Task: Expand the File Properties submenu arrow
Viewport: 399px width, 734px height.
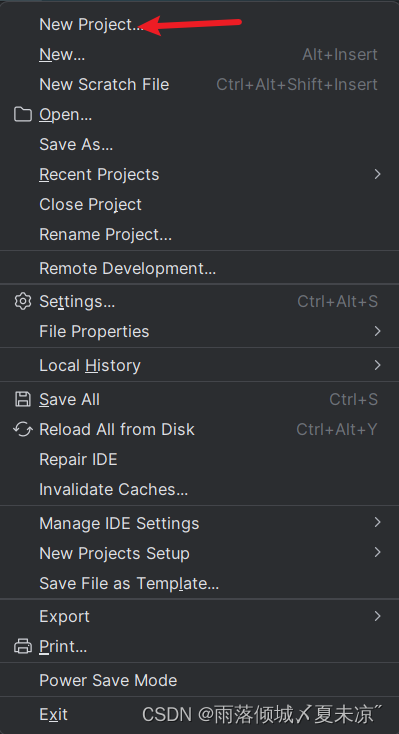Action: 377,331
